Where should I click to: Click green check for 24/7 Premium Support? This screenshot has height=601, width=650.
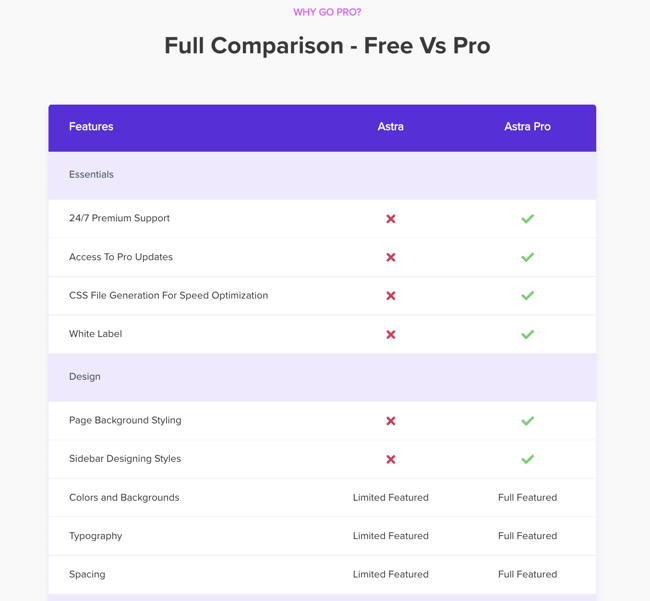[x=527, y=219]
